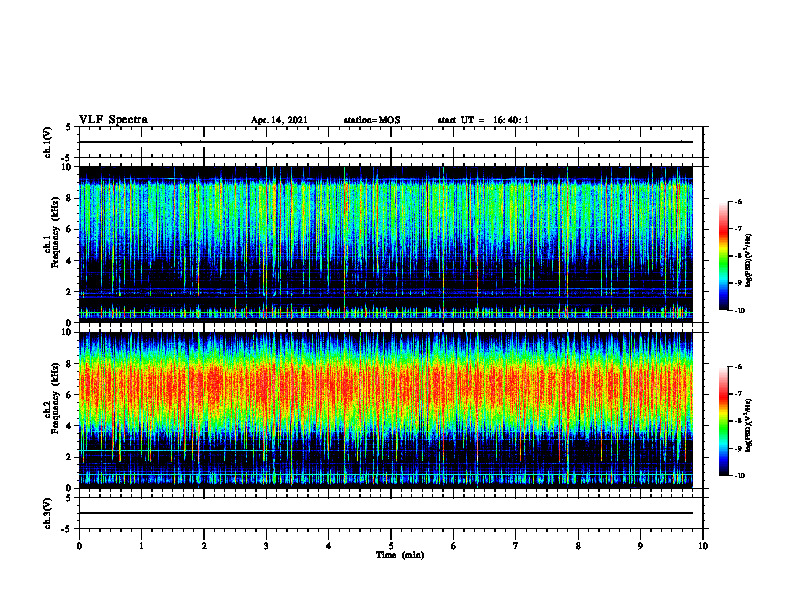Click the "ch.1(V)" axis label
Image resolution: width=792 pixels, height=612 pixels.
click(47, 142)
